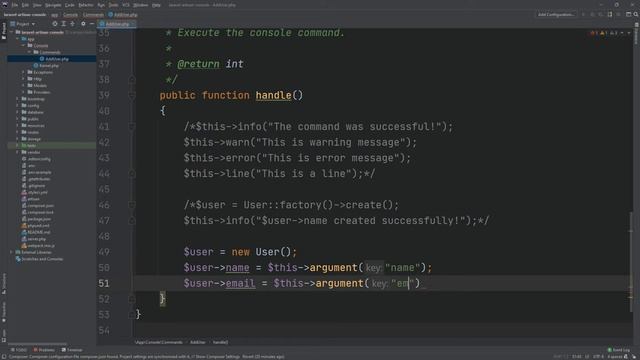Expand the database folder
Screen dimensions: 640x360
pyautogui.click(x=18, y=112)
